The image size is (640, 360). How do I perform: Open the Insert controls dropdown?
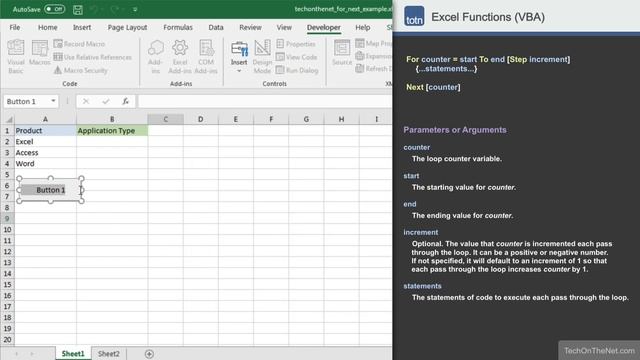tap(239, 56)
